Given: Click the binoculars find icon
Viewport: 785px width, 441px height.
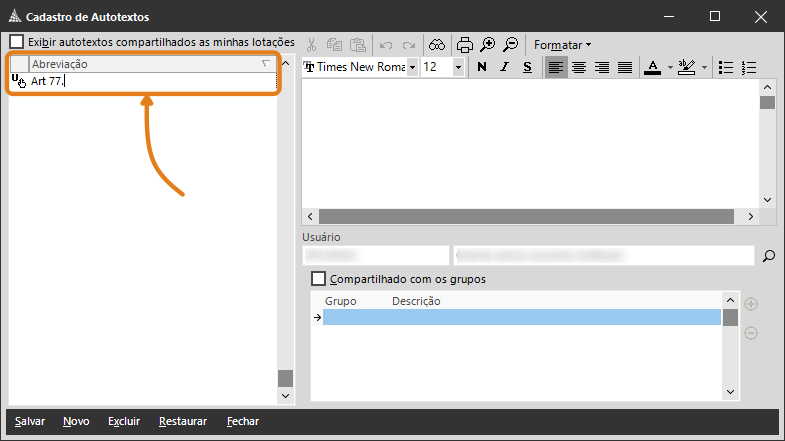Looking at the screenshot, I should (x=438, y=45).
